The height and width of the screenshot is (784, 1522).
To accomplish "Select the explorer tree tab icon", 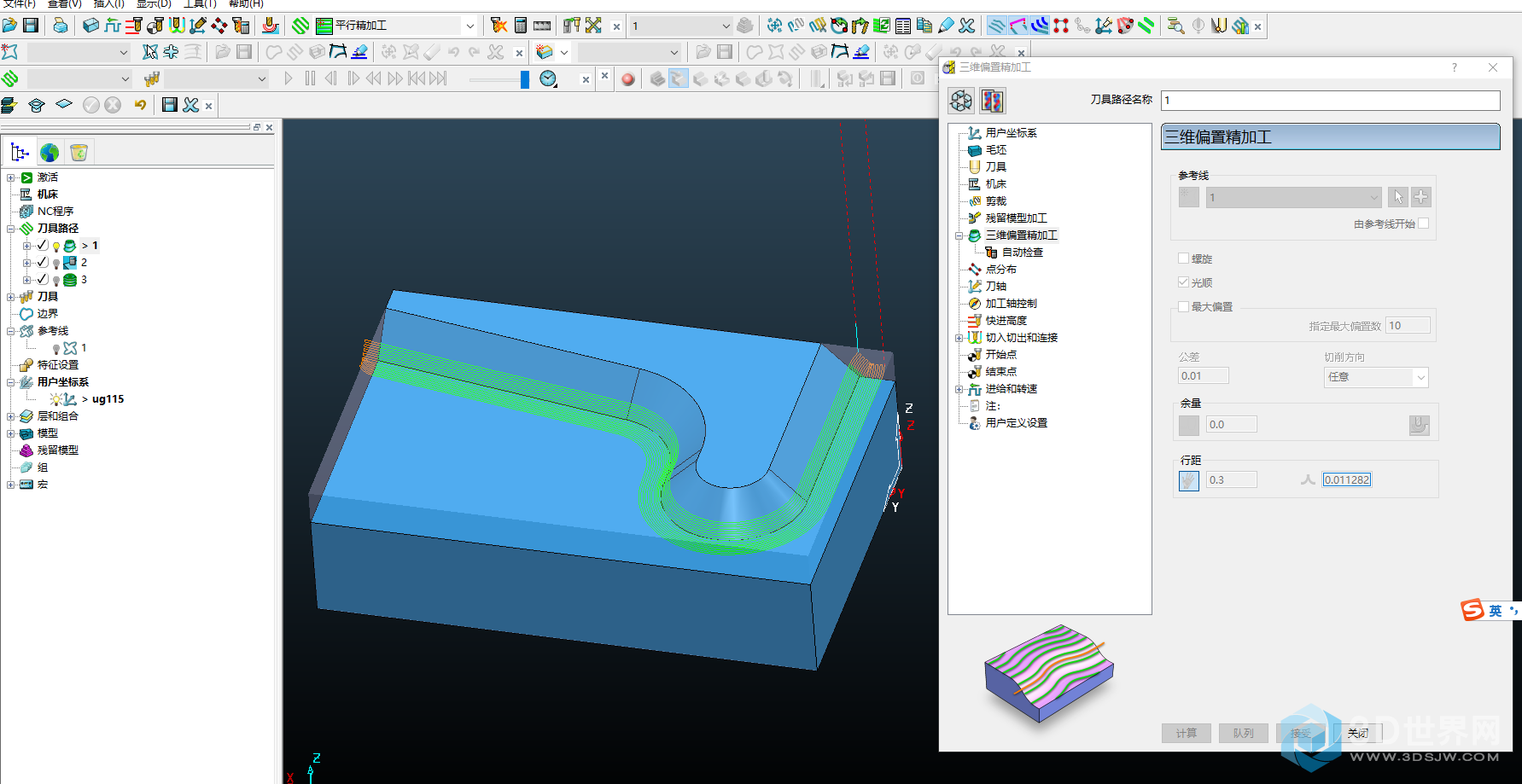I will point(20,153).
